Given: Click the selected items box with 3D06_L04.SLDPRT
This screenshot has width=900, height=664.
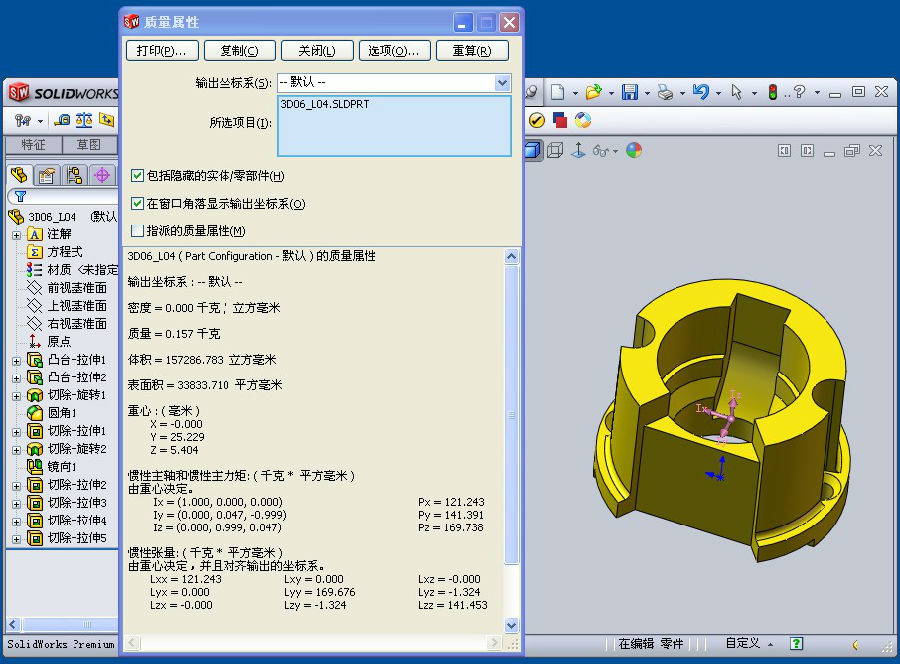Looking at the screenshot, I should point(394,126).
